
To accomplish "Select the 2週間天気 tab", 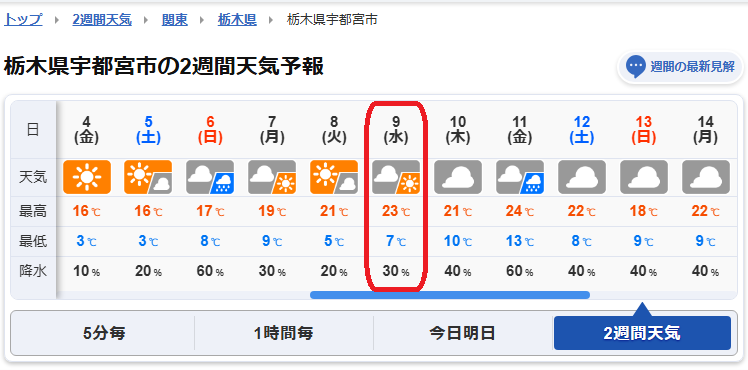I will [642, 333].
